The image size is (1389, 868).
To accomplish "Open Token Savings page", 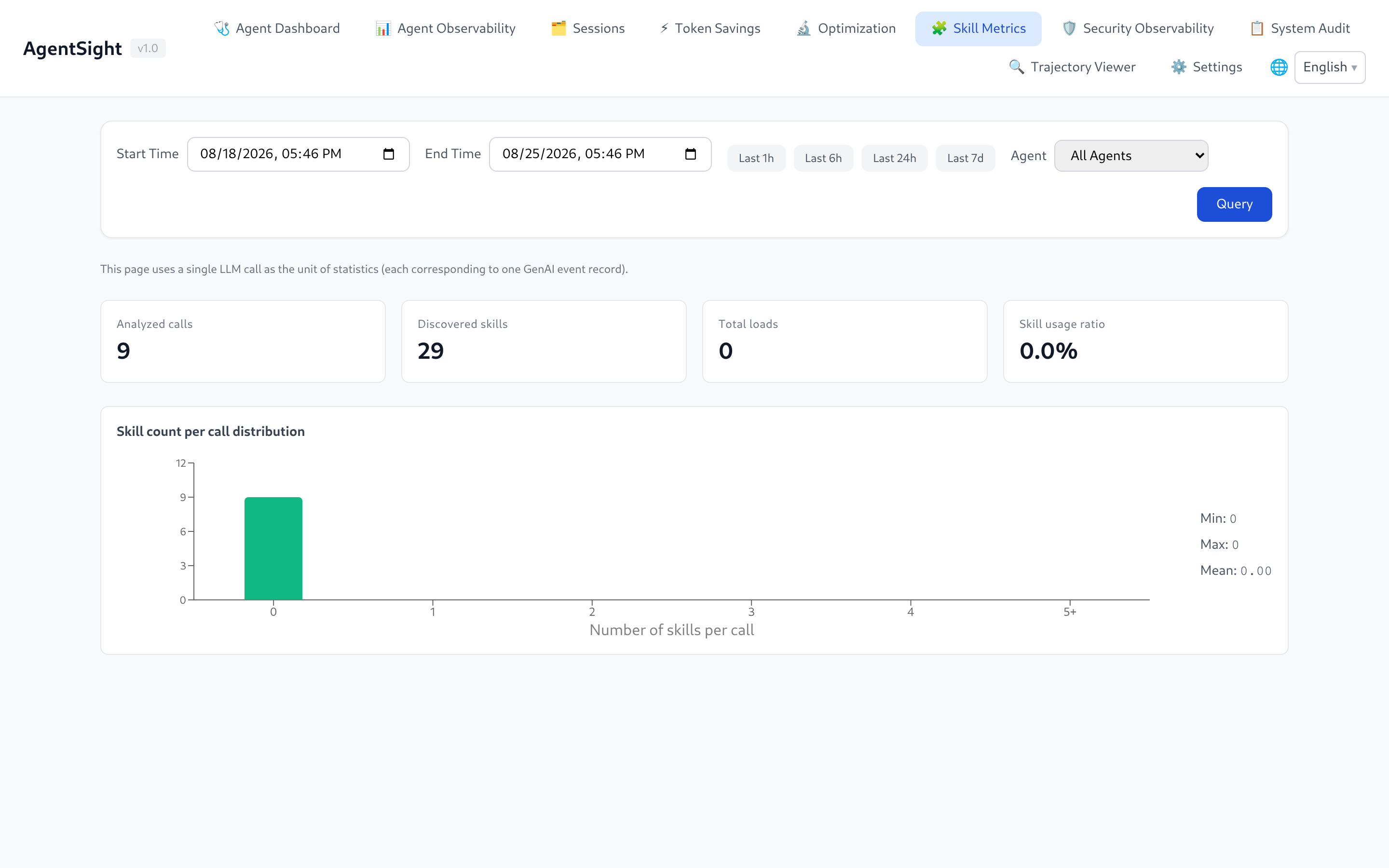I will tap(709, 29).
